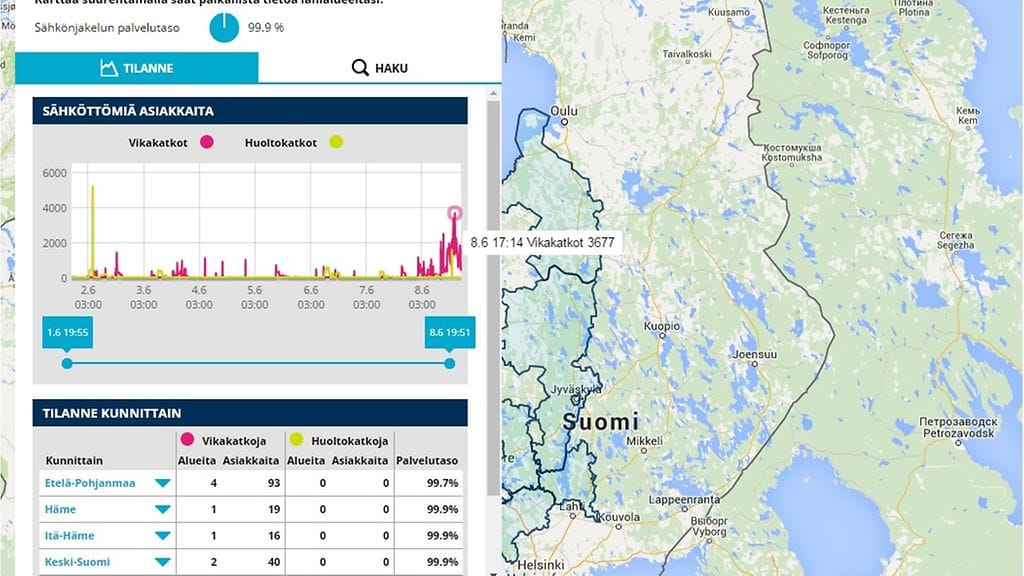The height and width of the screenshot is (576, 1024).
Task: Expand the Keski-Suomi row dropdown arrow
Action: [162, 561]
